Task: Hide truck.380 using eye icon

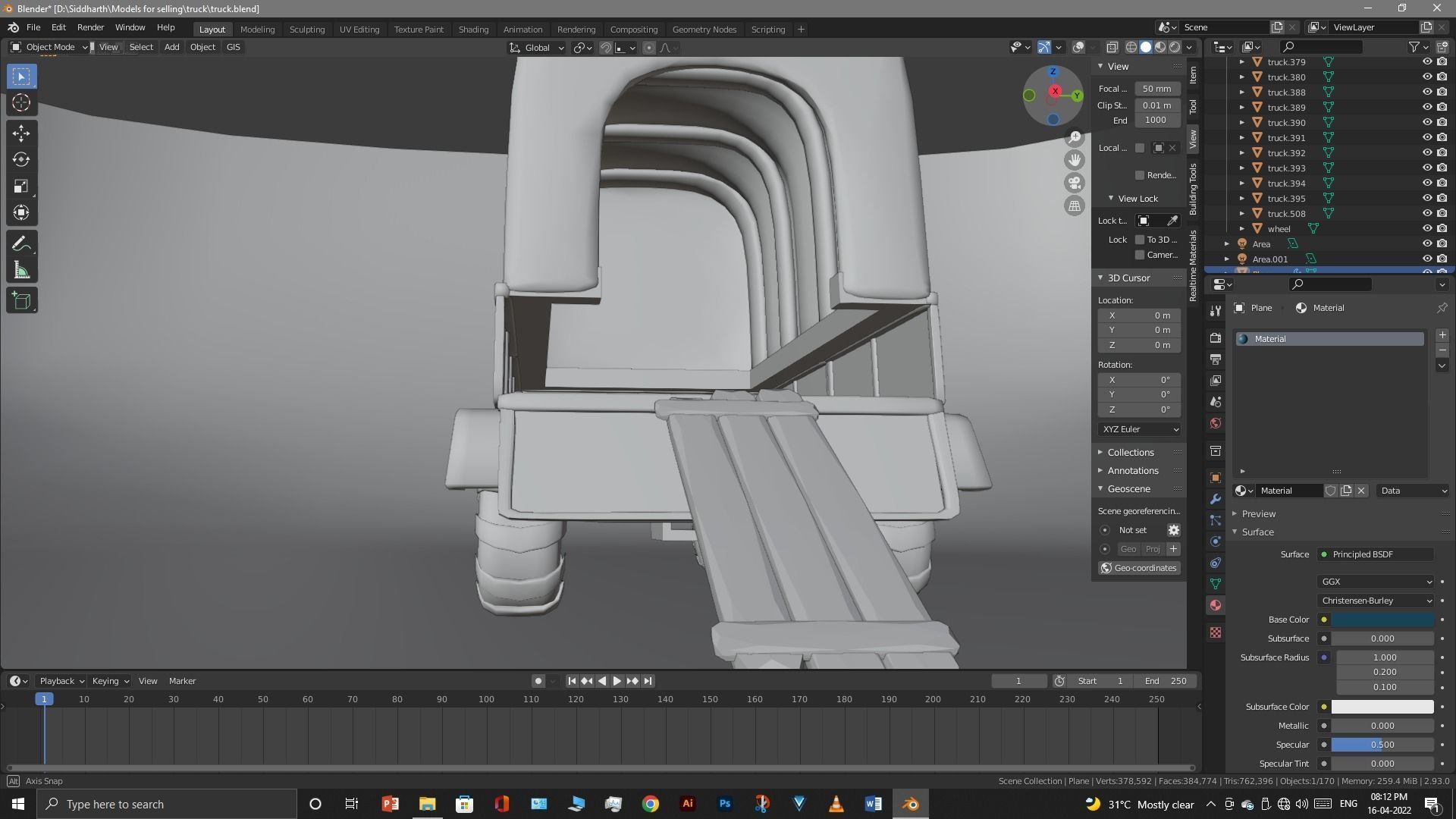Action: click(1426, 77)
